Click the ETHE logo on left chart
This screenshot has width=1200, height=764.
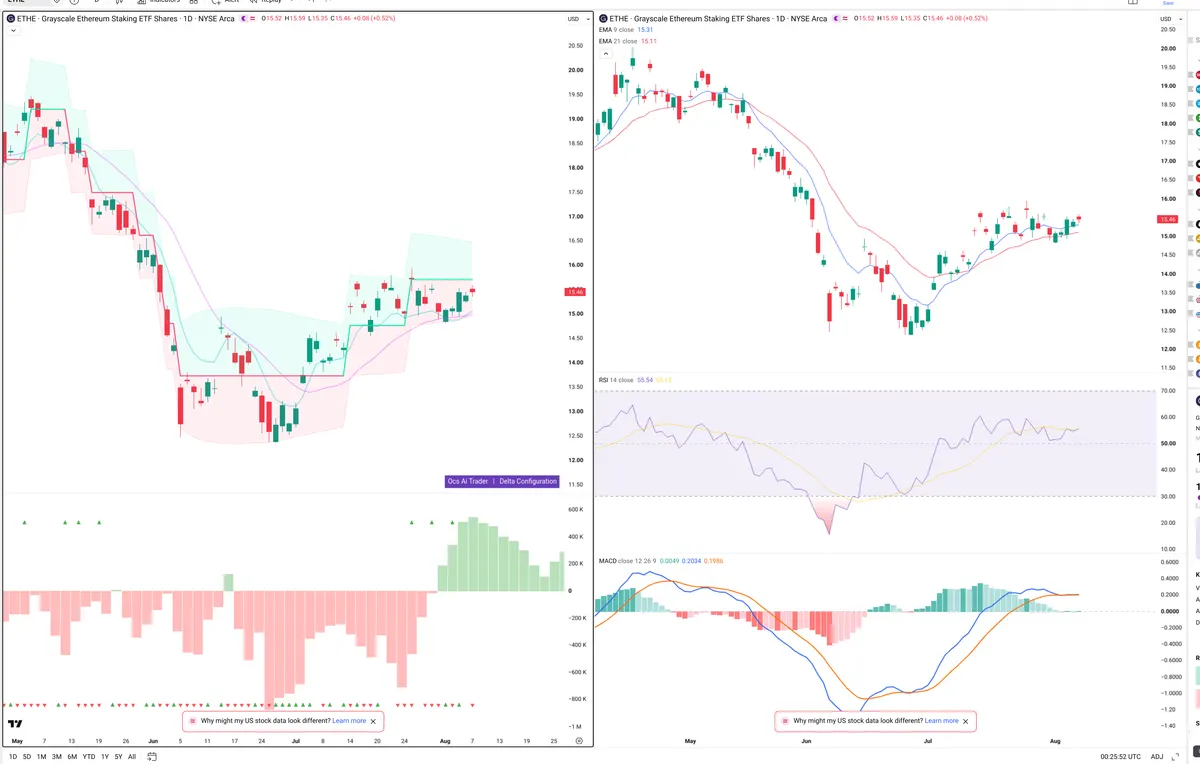pyautogui.click(x=10, y=18)
